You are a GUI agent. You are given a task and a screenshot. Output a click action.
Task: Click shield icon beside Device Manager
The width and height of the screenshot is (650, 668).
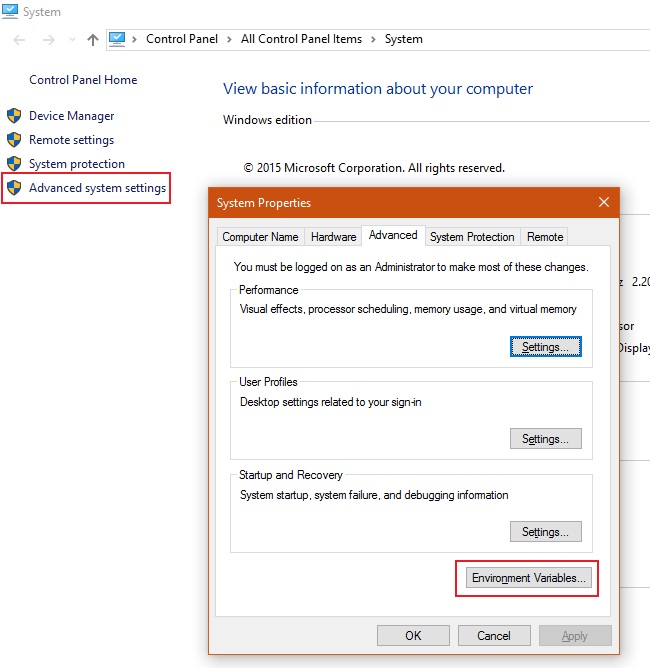[x=14, y=115]
